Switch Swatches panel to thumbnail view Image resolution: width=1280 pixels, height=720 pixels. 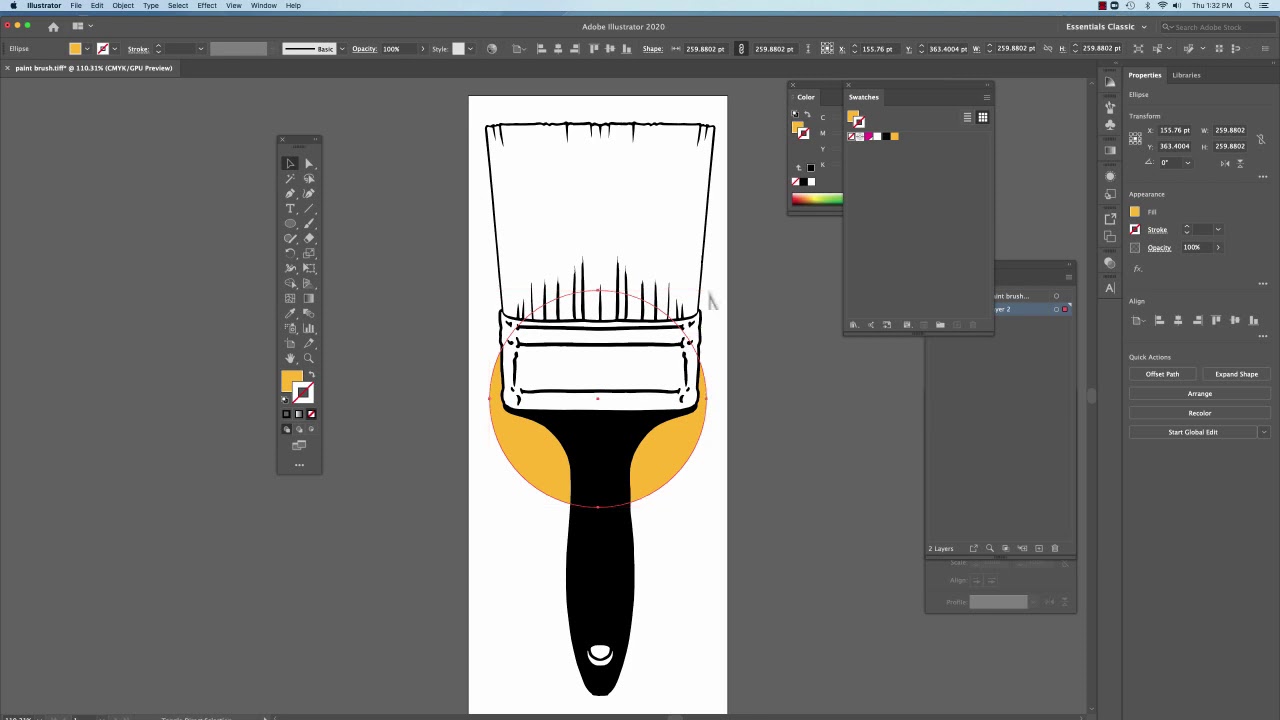click(x=983, y=117)
